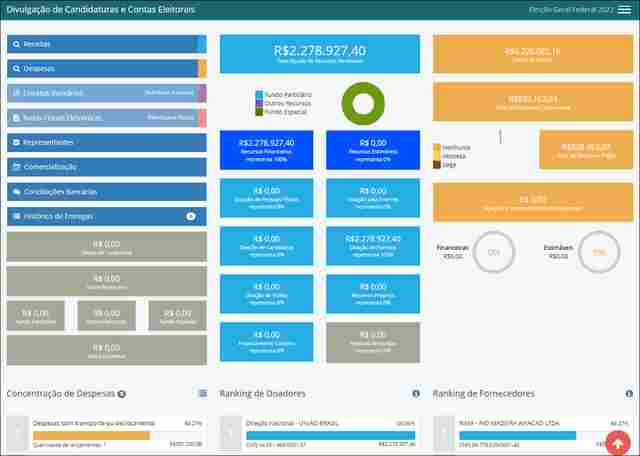This screenshot has height=456, width=640.
Task: Click the info icon beside Ranking de Fornecedores
Action: pyautogui.click(x=629, y=394)
